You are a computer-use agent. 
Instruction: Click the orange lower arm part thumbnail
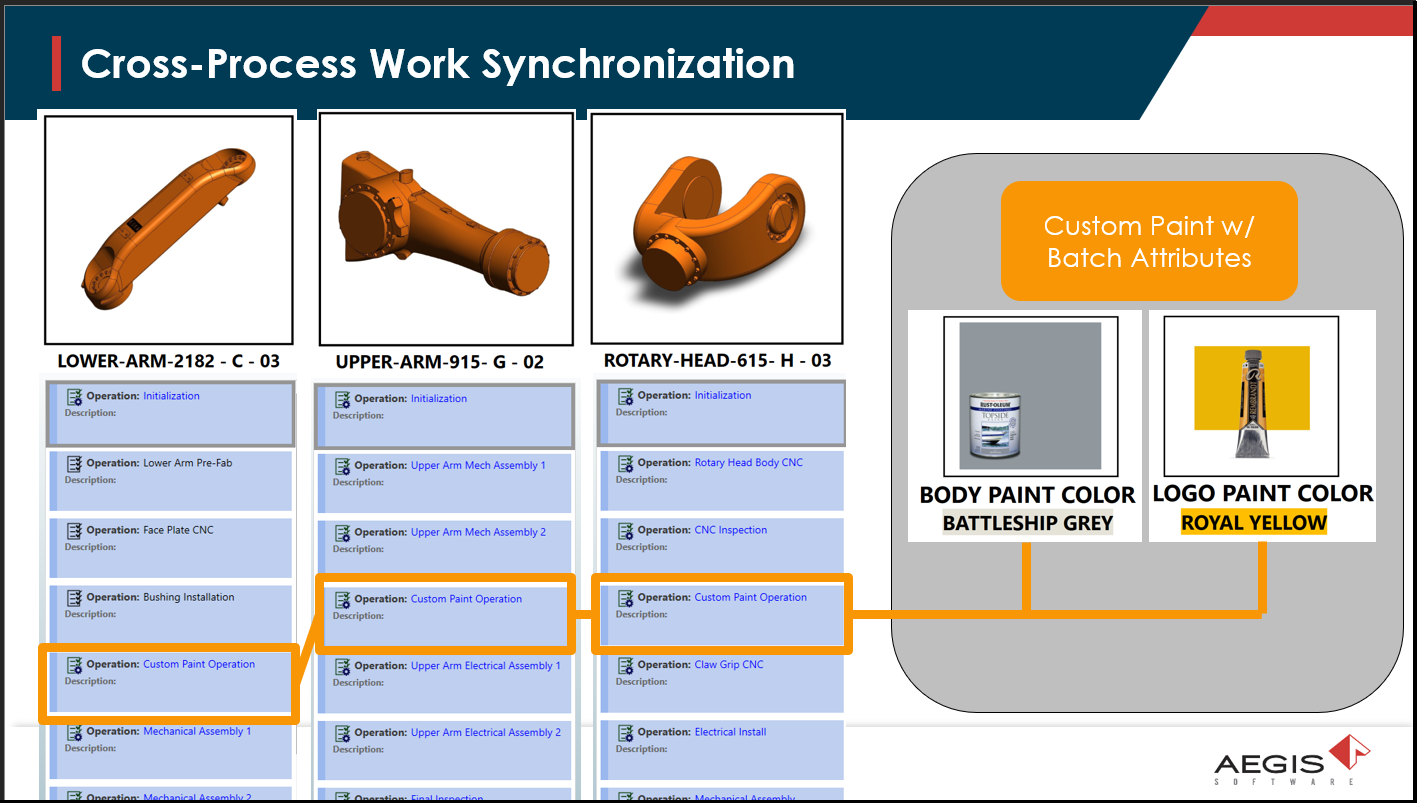(169, 229)
